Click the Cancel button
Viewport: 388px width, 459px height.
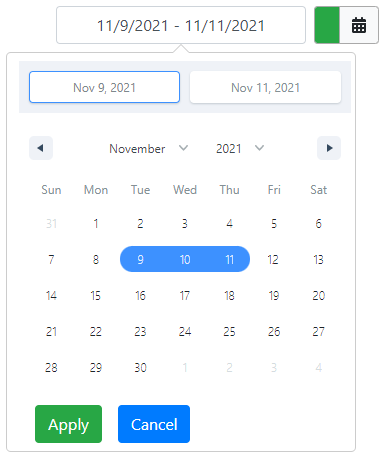[154, 424]
